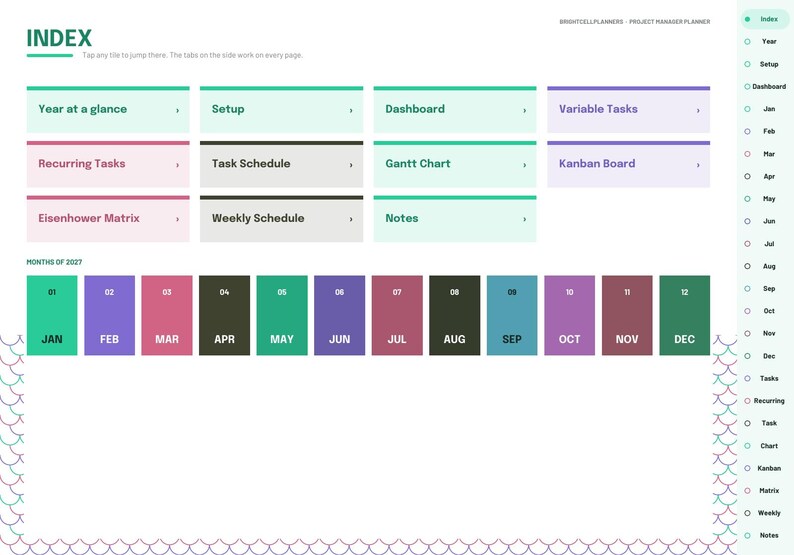
Task: Open the Dashboard tile
Action: (x=455, y=109)
